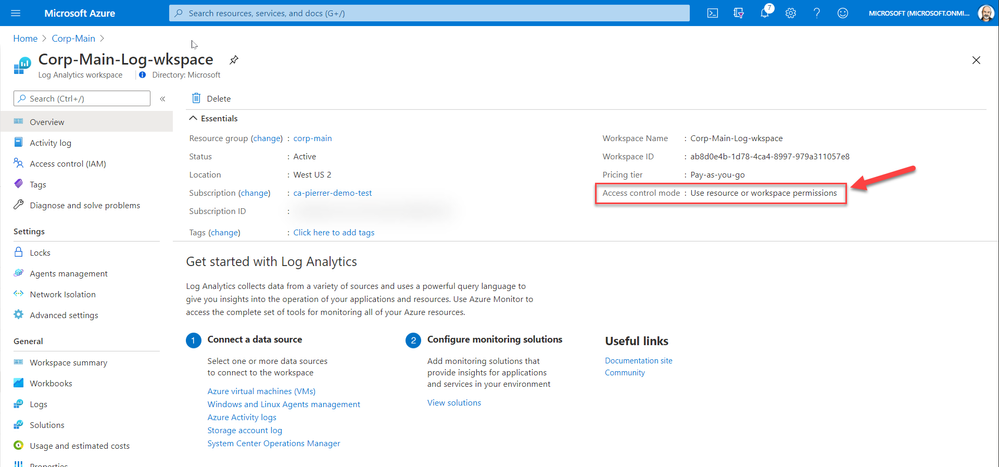The width and height of the screenshot is (999, 467).
Task: Open Diagnose and solve problems
Action: tap(86, 205)
